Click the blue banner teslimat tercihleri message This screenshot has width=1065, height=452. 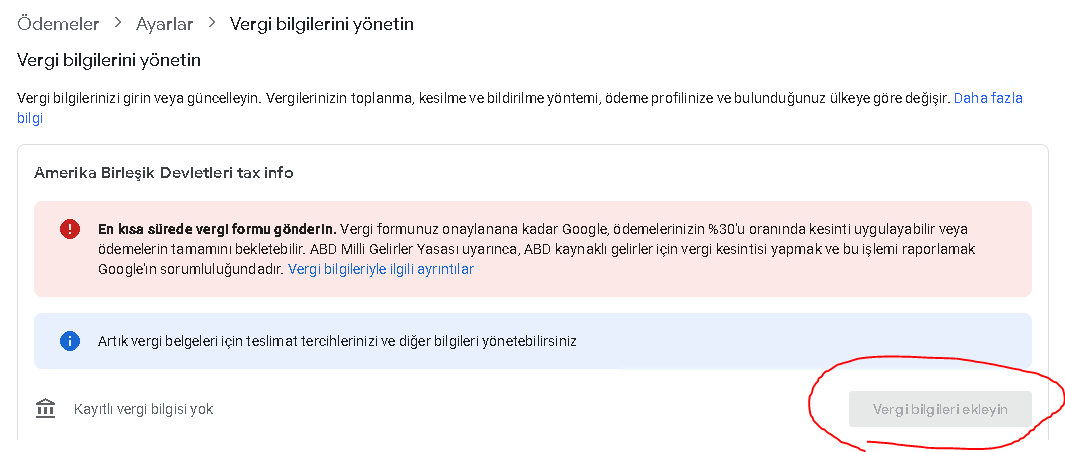point(337,341)
